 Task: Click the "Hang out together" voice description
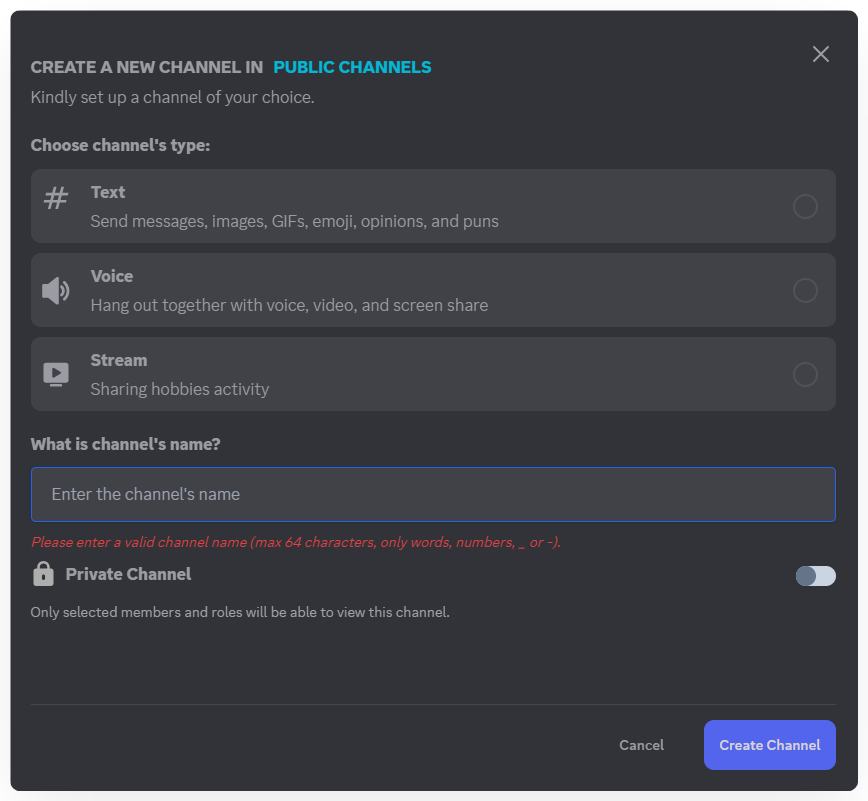[x=289, y=305]
